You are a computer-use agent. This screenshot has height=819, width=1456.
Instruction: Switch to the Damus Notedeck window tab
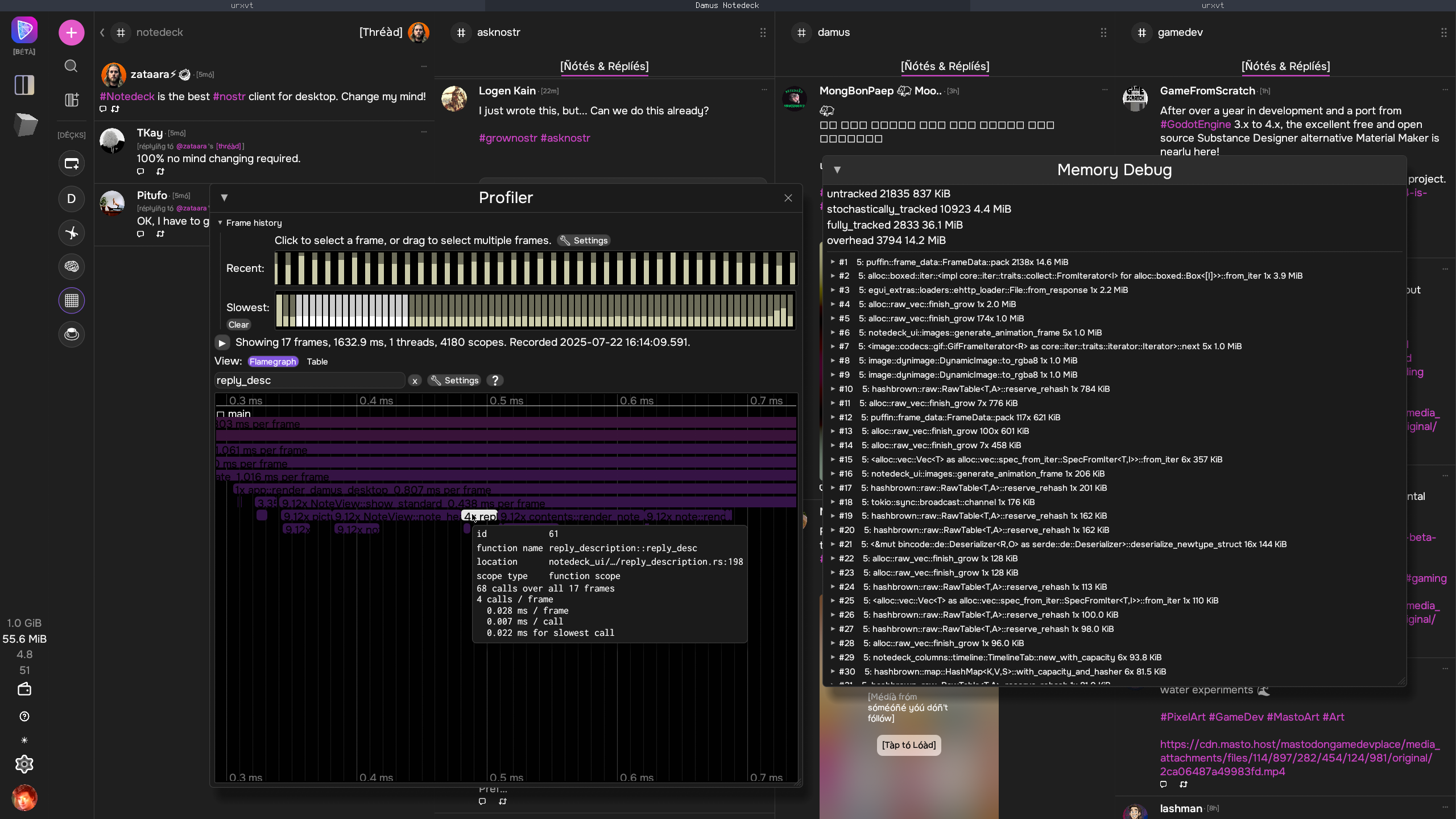coord(727,5)
